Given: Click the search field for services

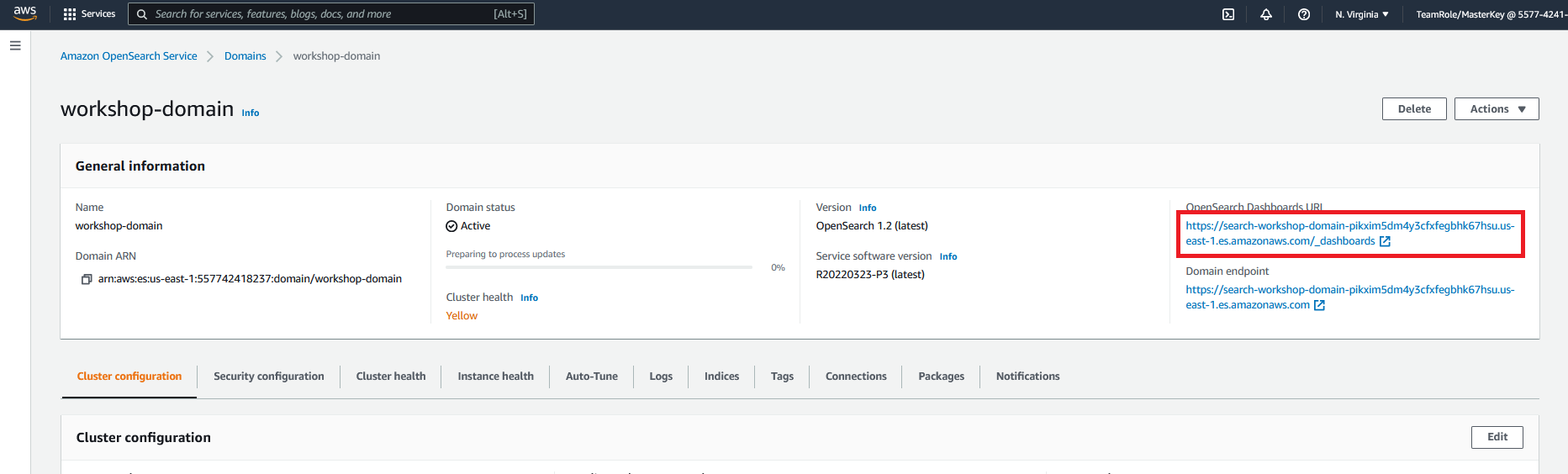Looking at the screenshot, I should (x=331, y=14).
